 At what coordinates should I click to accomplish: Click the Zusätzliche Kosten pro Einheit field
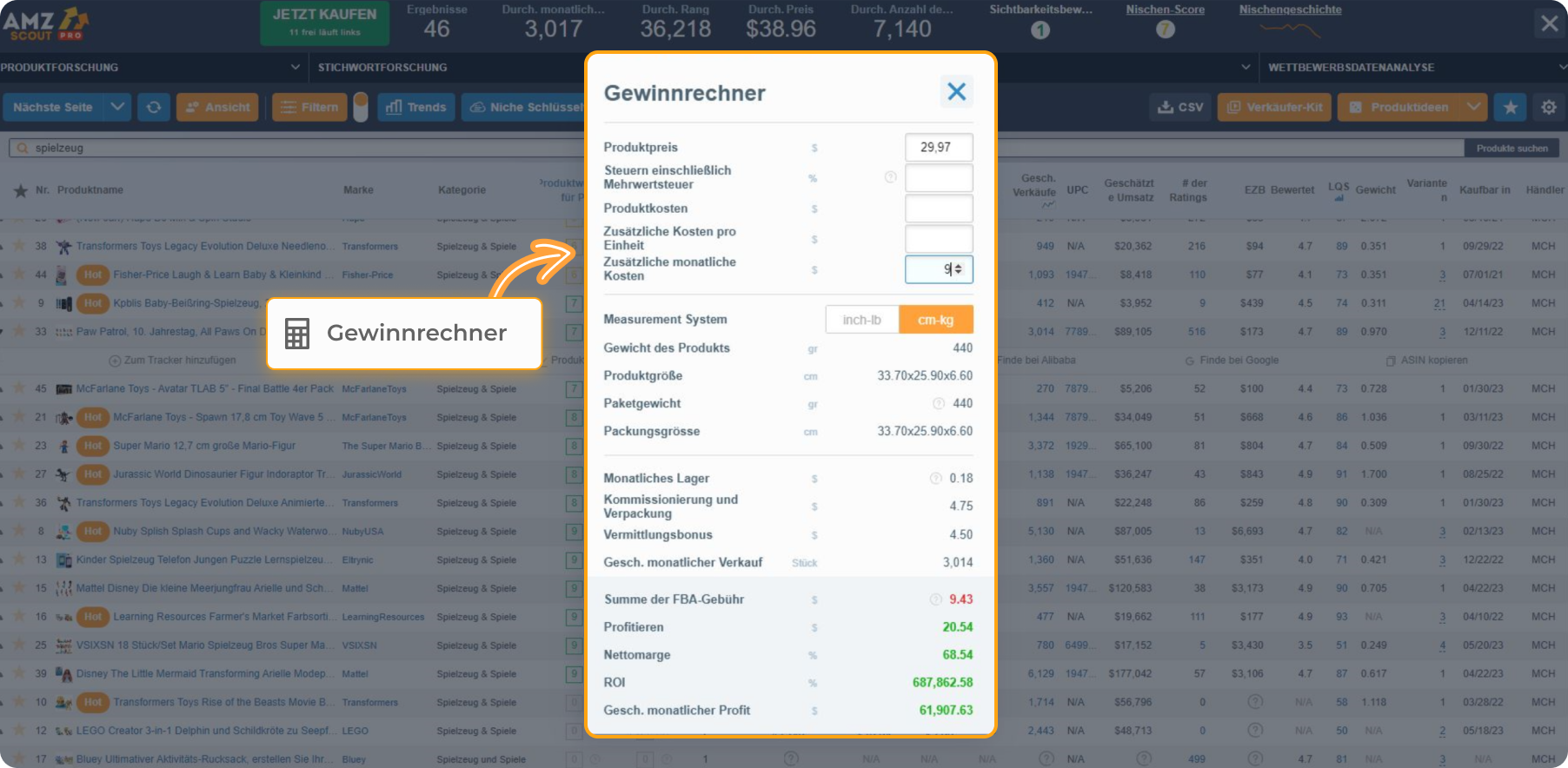tap(939, 239)
